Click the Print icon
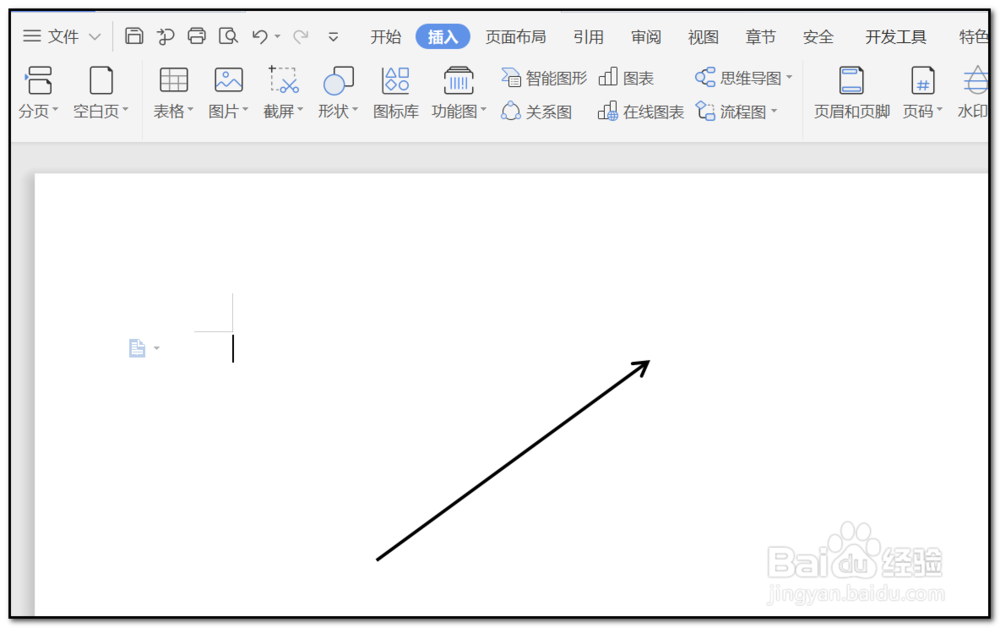 point(196,36)
